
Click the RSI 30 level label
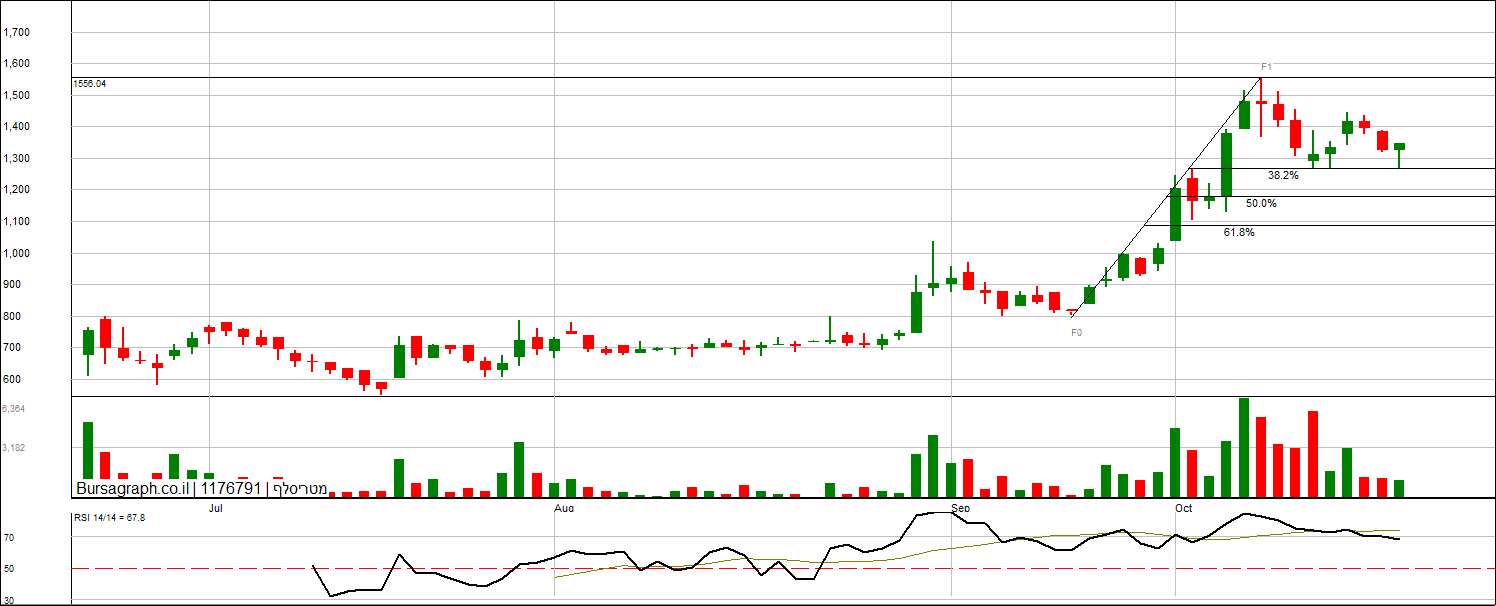click(8, 600)
